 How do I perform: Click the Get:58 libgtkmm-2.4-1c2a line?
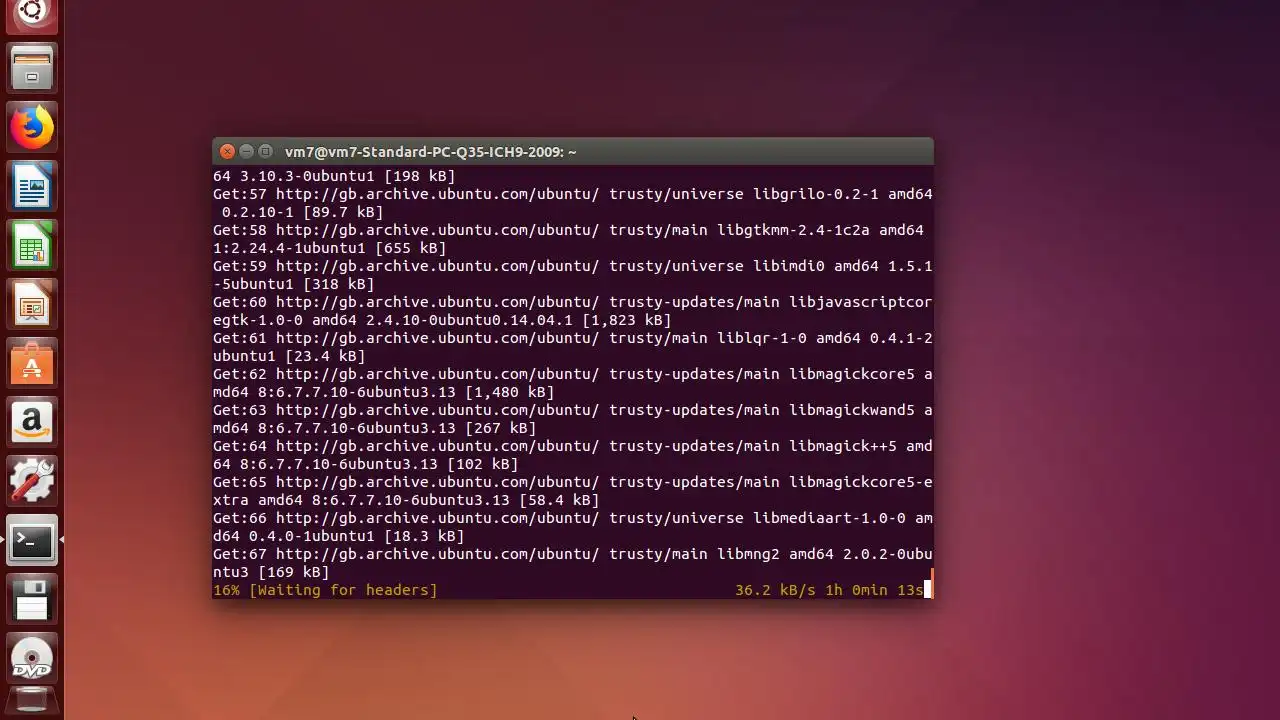click(x=569, y=230)
